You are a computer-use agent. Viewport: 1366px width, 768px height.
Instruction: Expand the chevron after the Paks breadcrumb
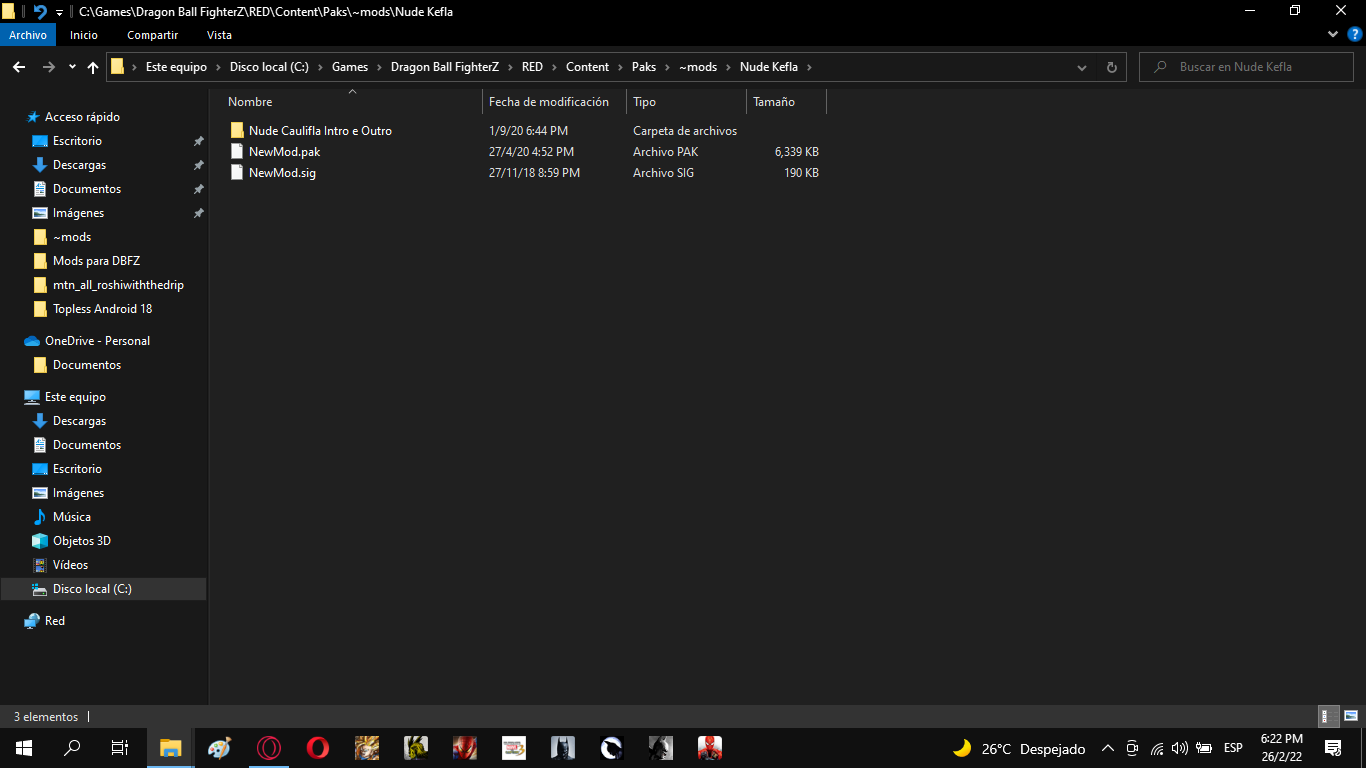click(x=667, y=67)
